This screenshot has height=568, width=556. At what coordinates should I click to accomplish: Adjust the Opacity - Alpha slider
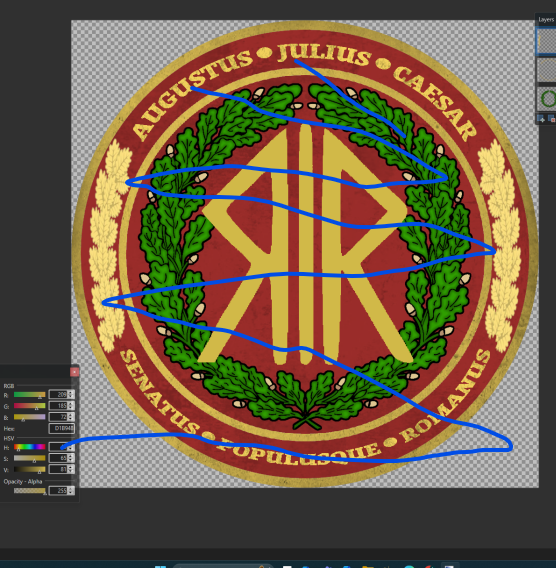(30, 491)
